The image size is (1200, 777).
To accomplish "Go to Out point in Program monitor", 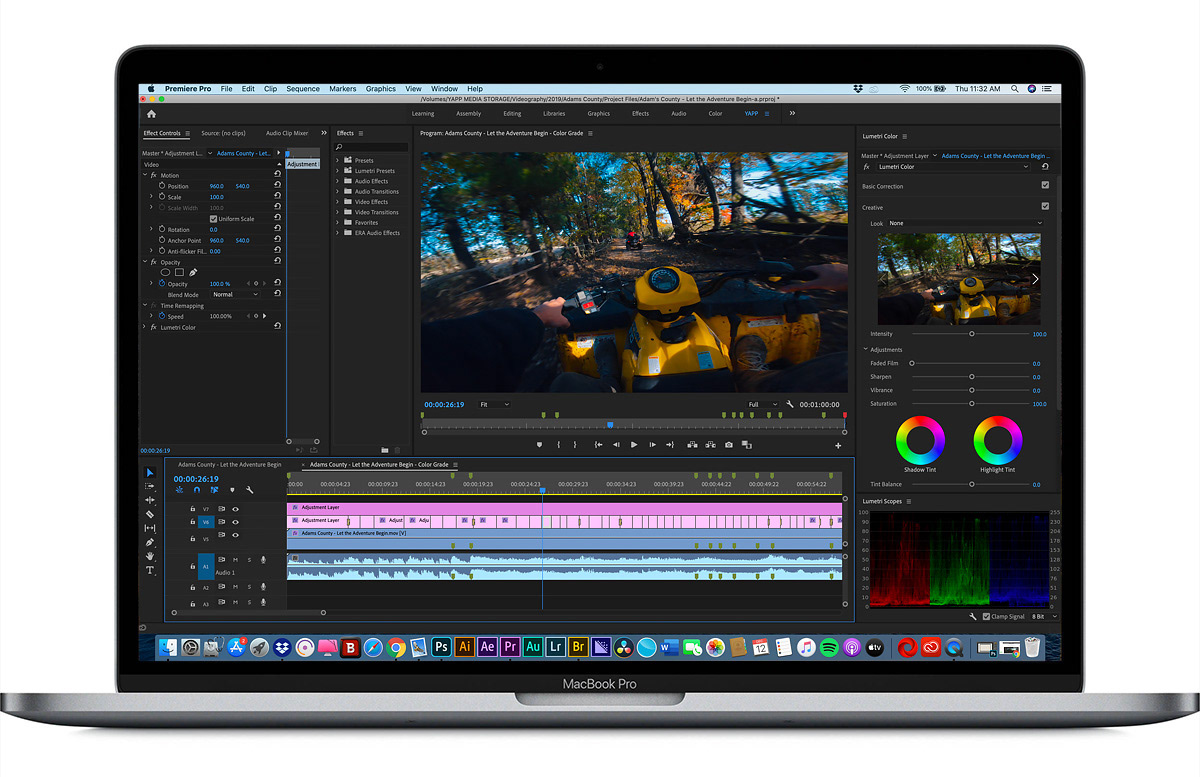I will [670, 445].
